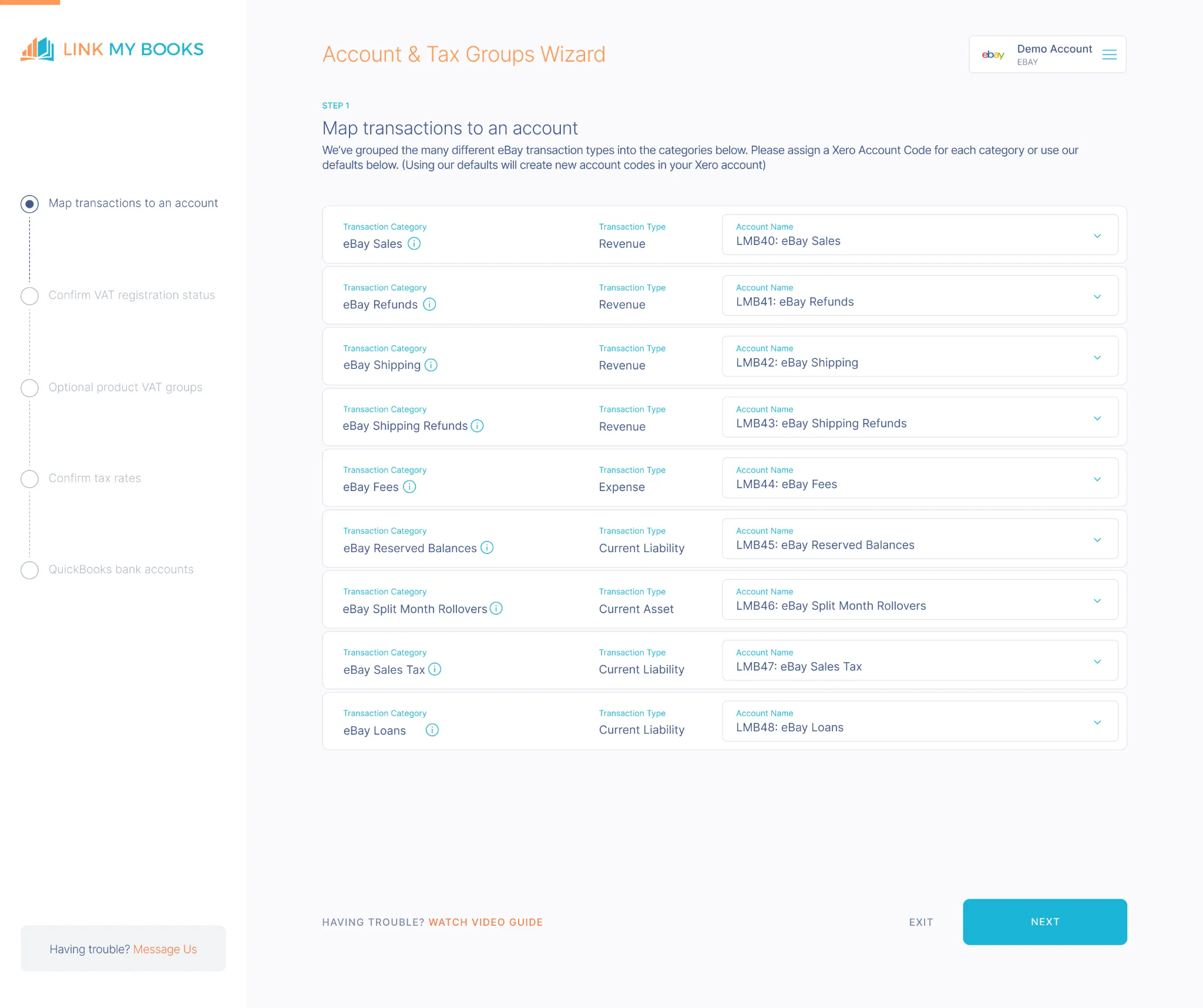The width and height of the screenshot is (1203, 1008).
Task: Click 'Current Asset' transaction type text
Action: (636, 609)
